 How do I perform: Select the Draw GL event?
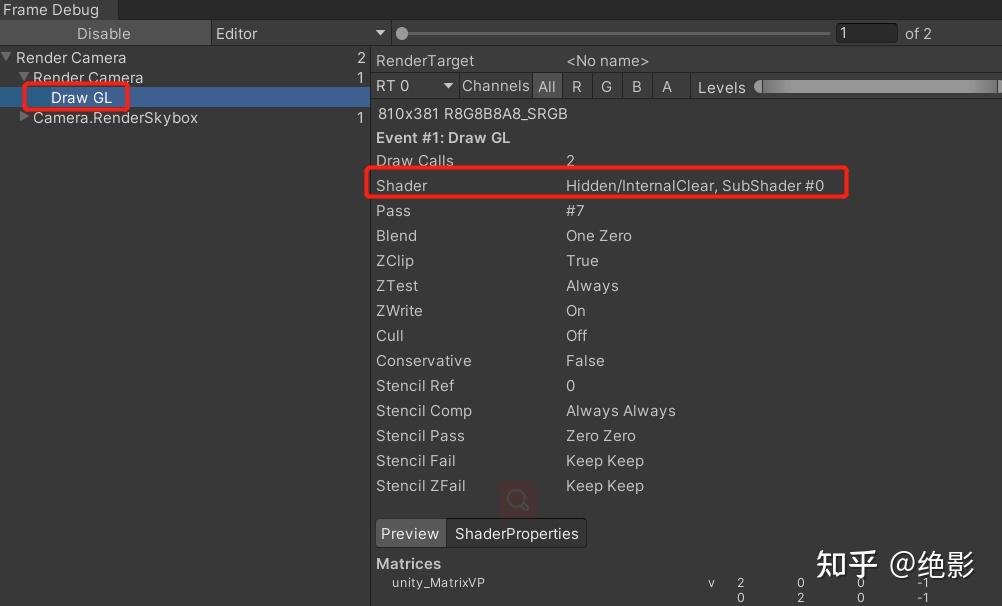[80, 97]
